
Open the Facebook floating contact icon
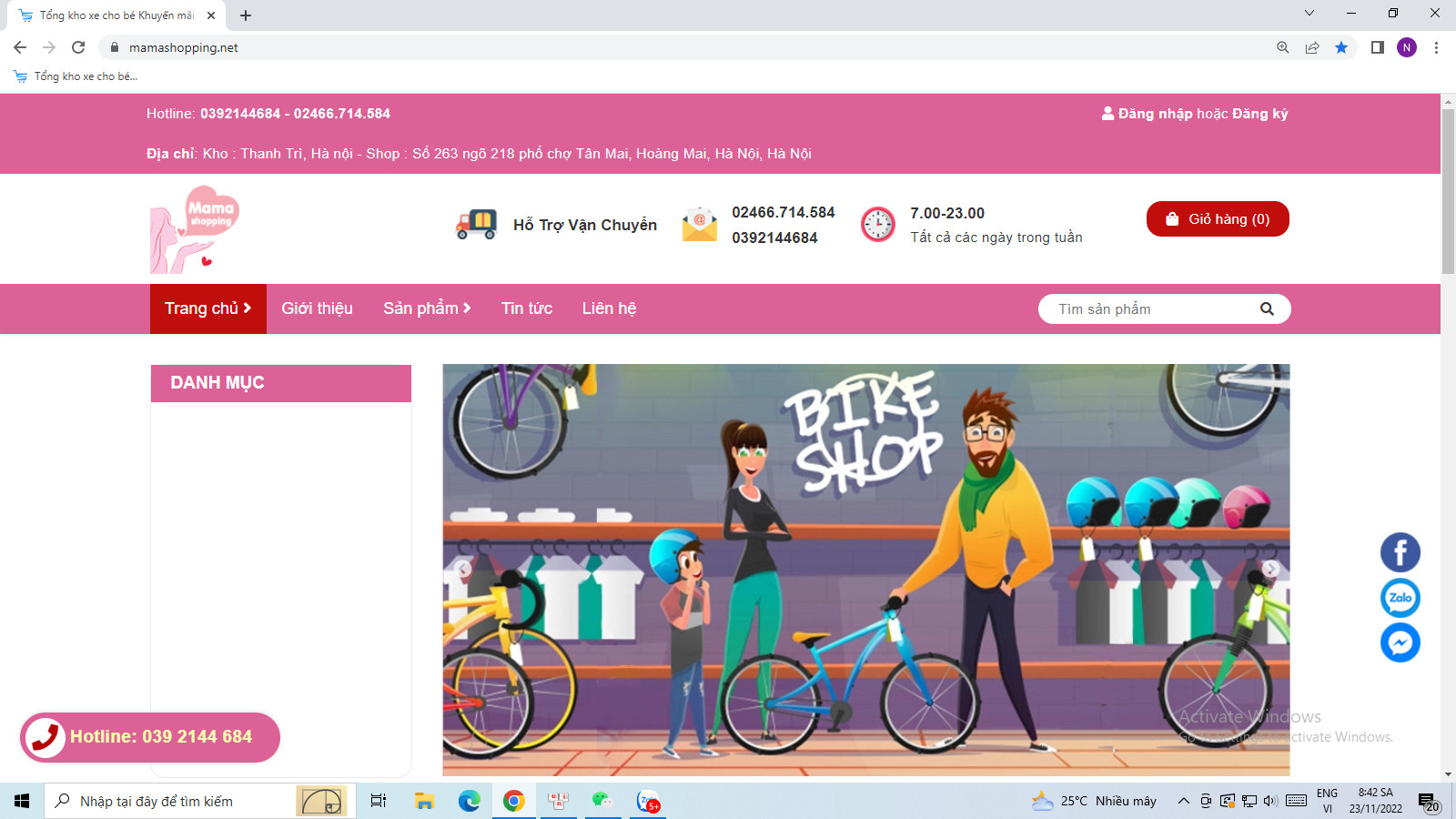(x=1400, y=552)
